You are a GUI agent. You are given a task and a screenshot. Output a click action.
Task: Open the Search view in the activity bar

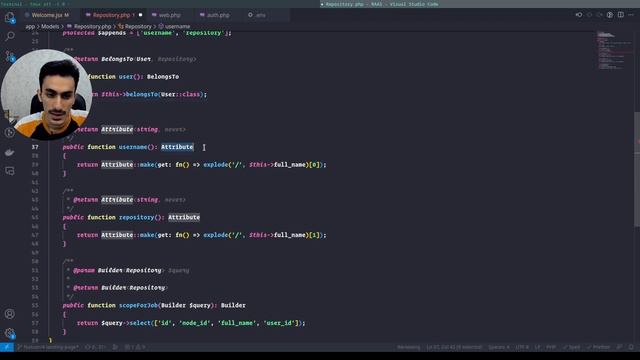[10, 36]
